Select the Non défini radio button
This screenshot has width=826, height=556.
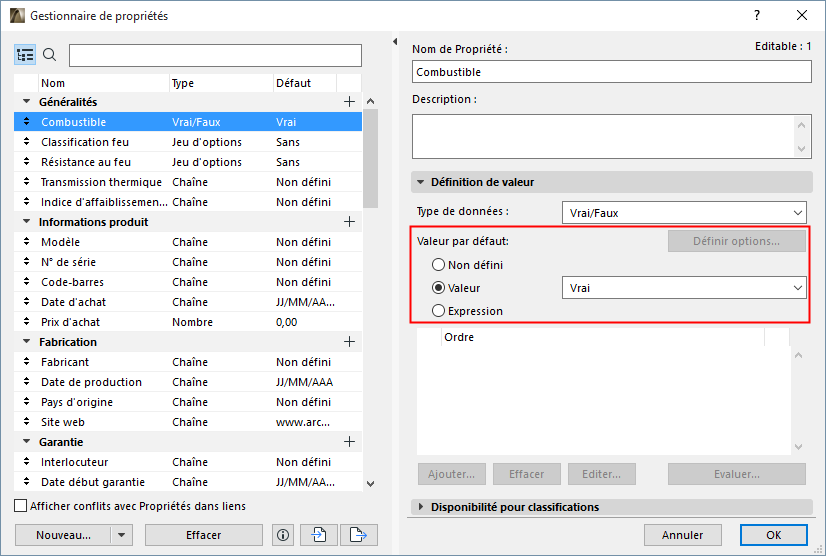pos(438,265)
